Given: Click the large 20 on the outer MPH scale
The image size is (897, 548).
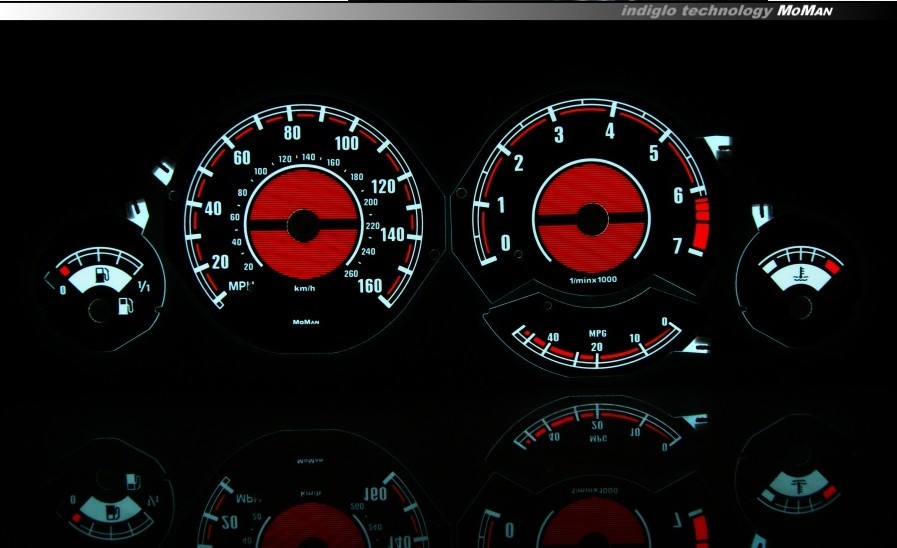Looking at the screenshot, I should [220, 262].
